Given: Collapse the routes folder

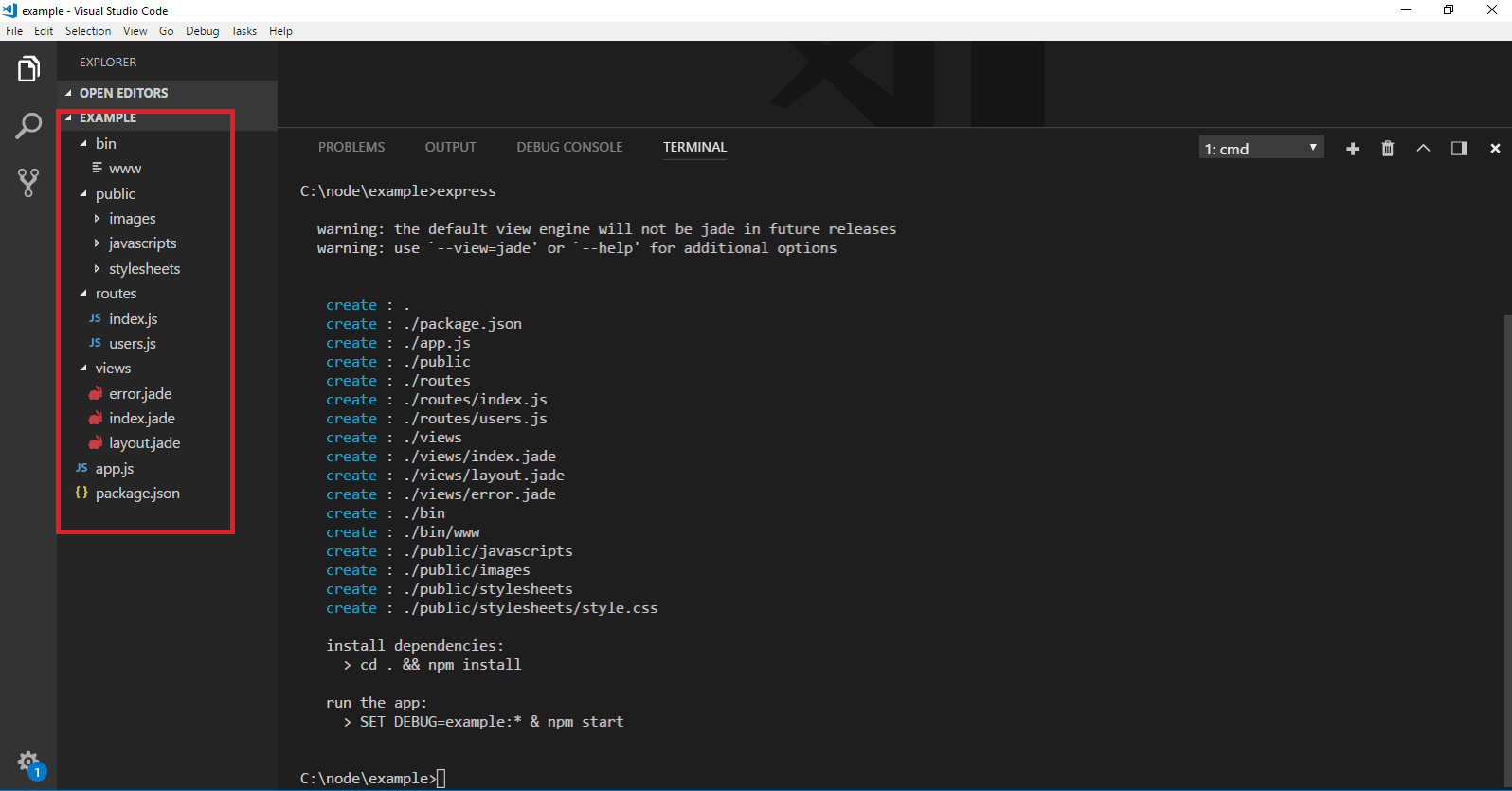Looking at the screenshot, I should 83,294.
